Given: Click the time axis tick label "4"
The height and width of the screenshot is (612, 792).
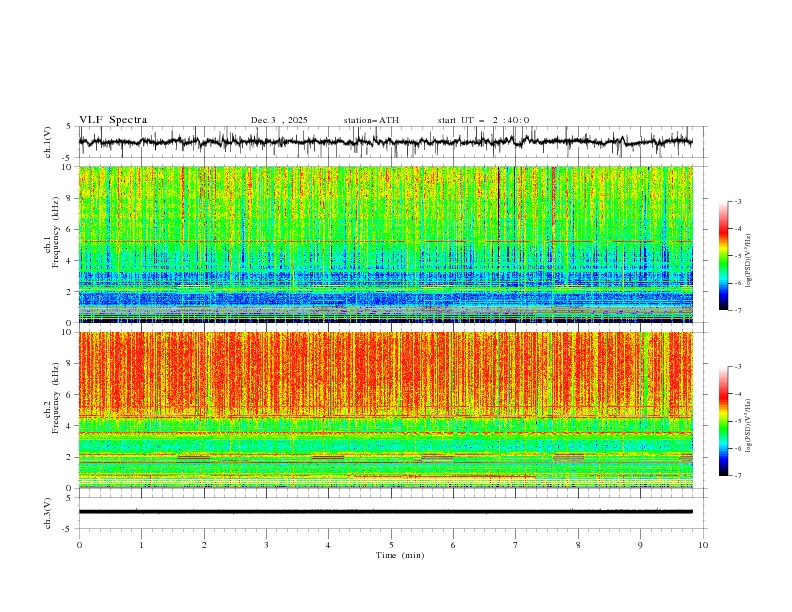Looking at the screenshot, I should pos(328,545).
